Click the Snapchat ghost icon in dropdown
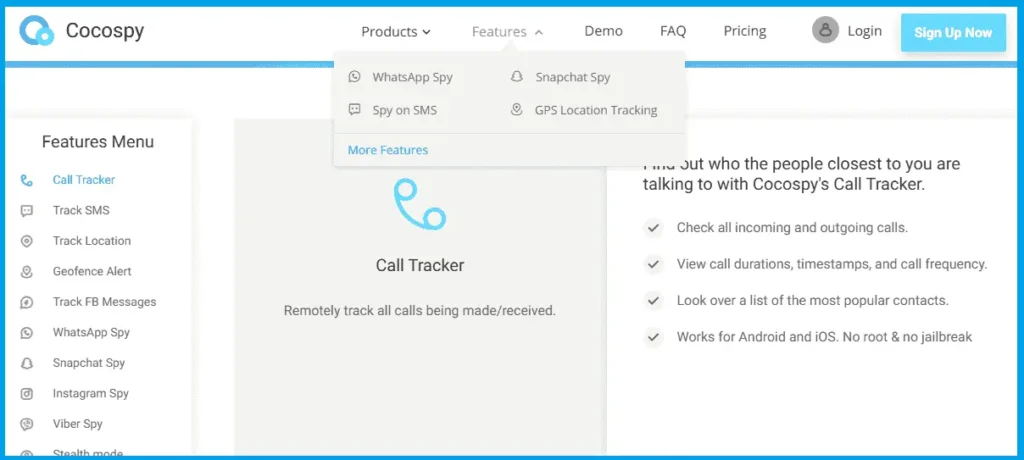The image size is (1024, 460). pos(516,77)
